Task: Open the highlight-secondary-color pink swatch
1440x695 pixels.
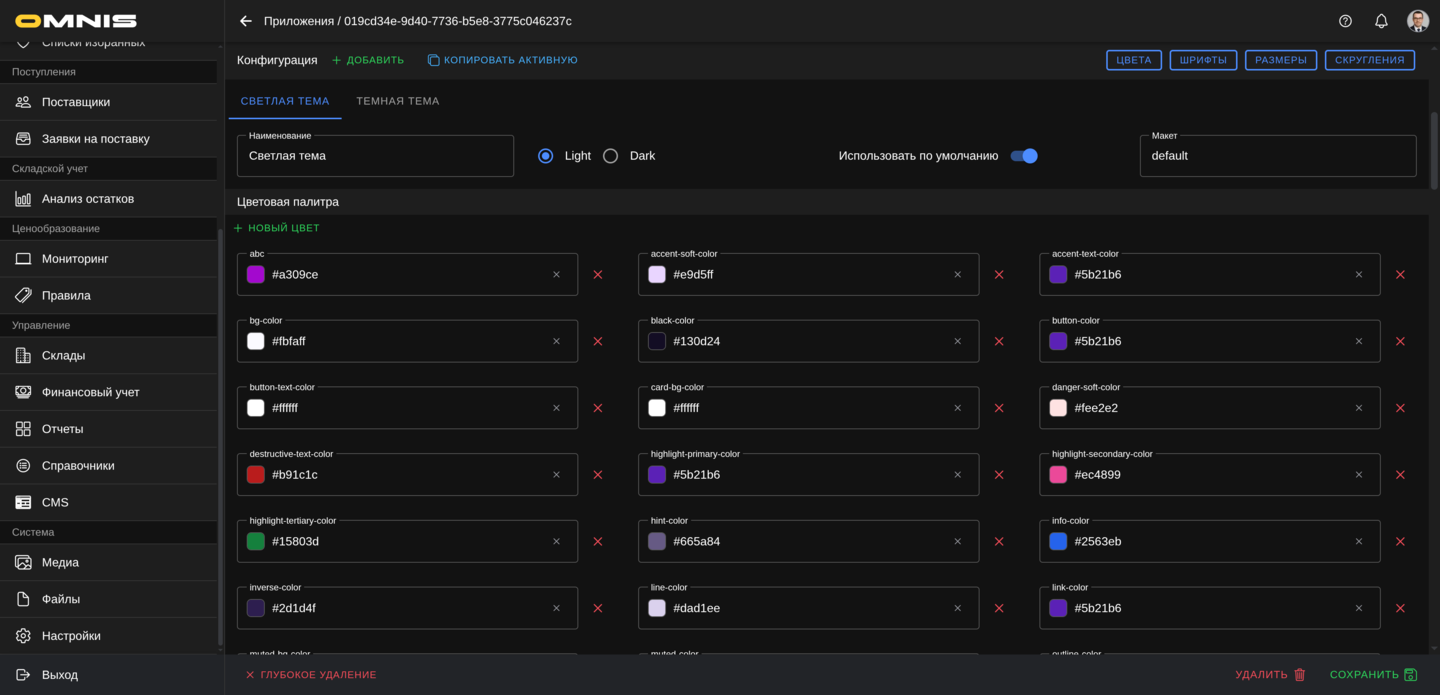Action: pos(1058,475)
